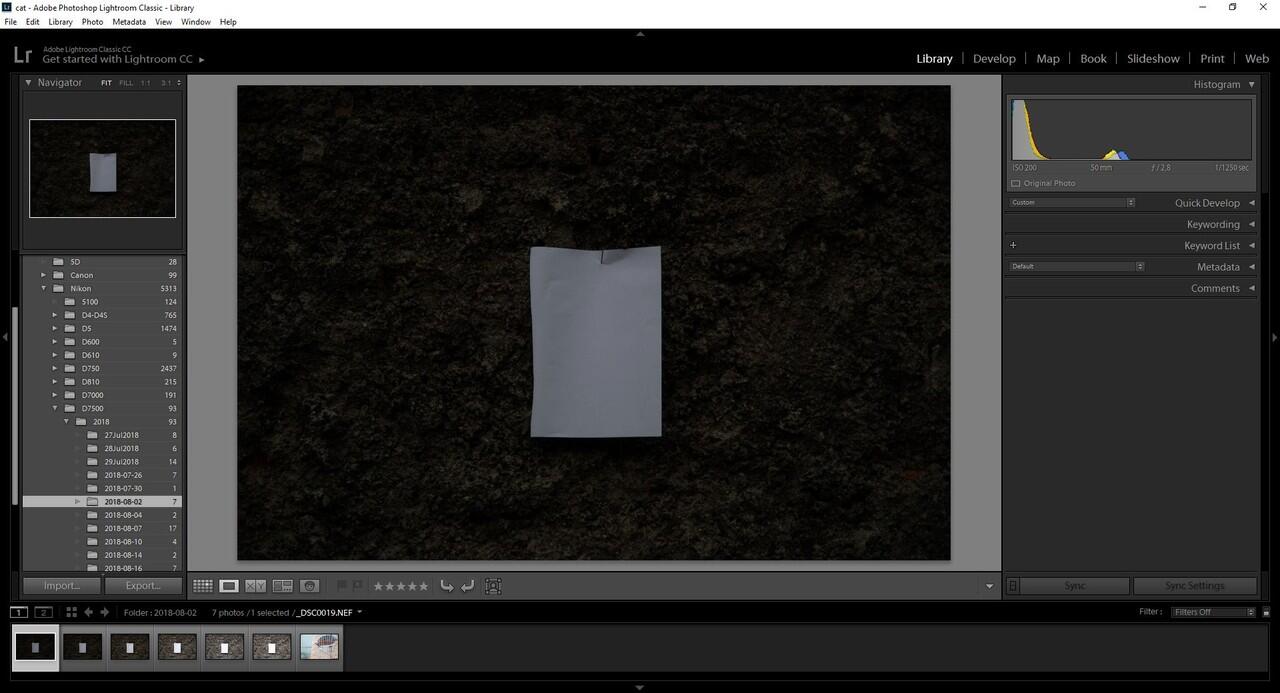Collapse the Nikon folder
The height and width of the screenshot is (693, 1280).
43,288
